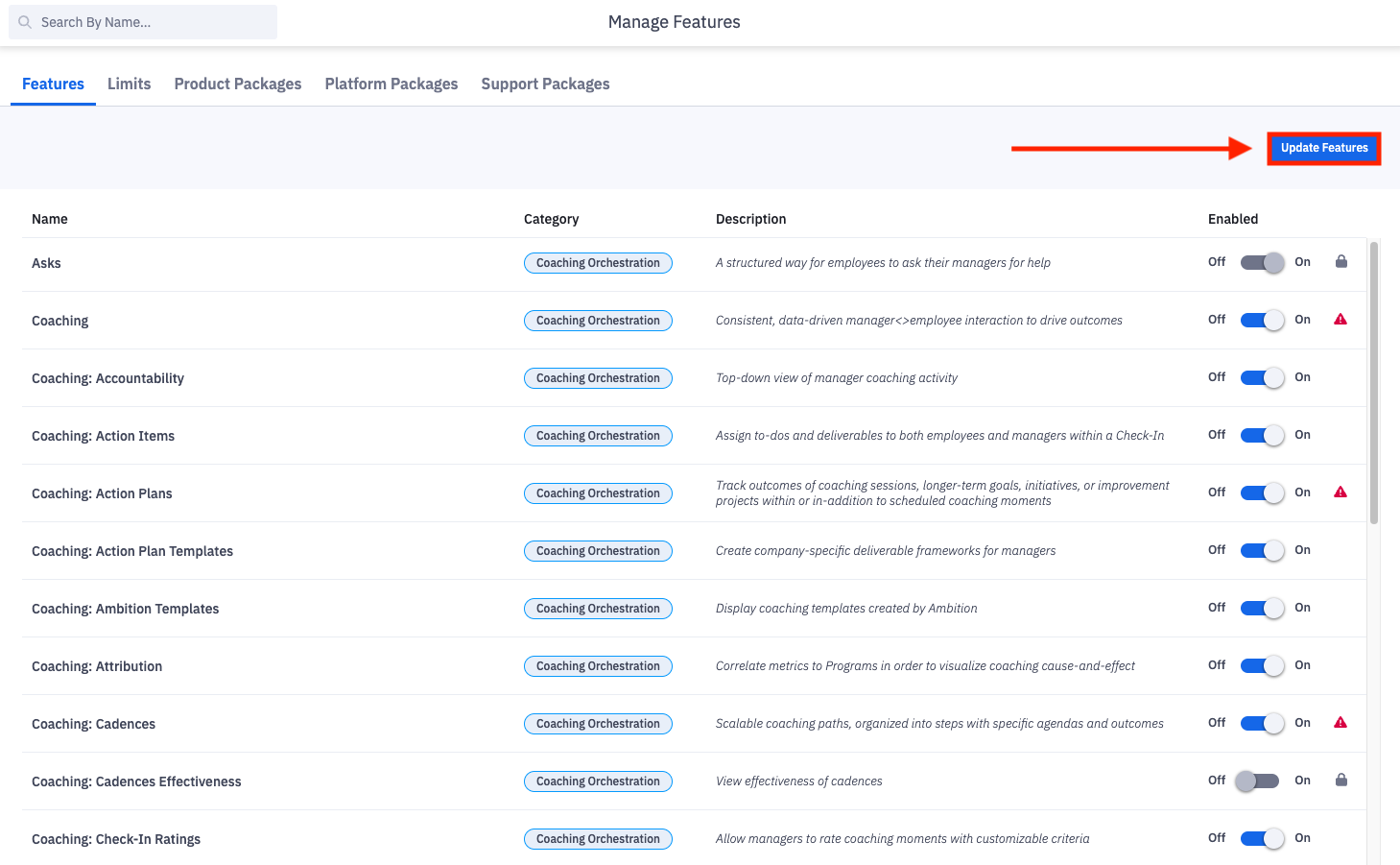
Task: Open the Support Packages tab
Action: 545,84
